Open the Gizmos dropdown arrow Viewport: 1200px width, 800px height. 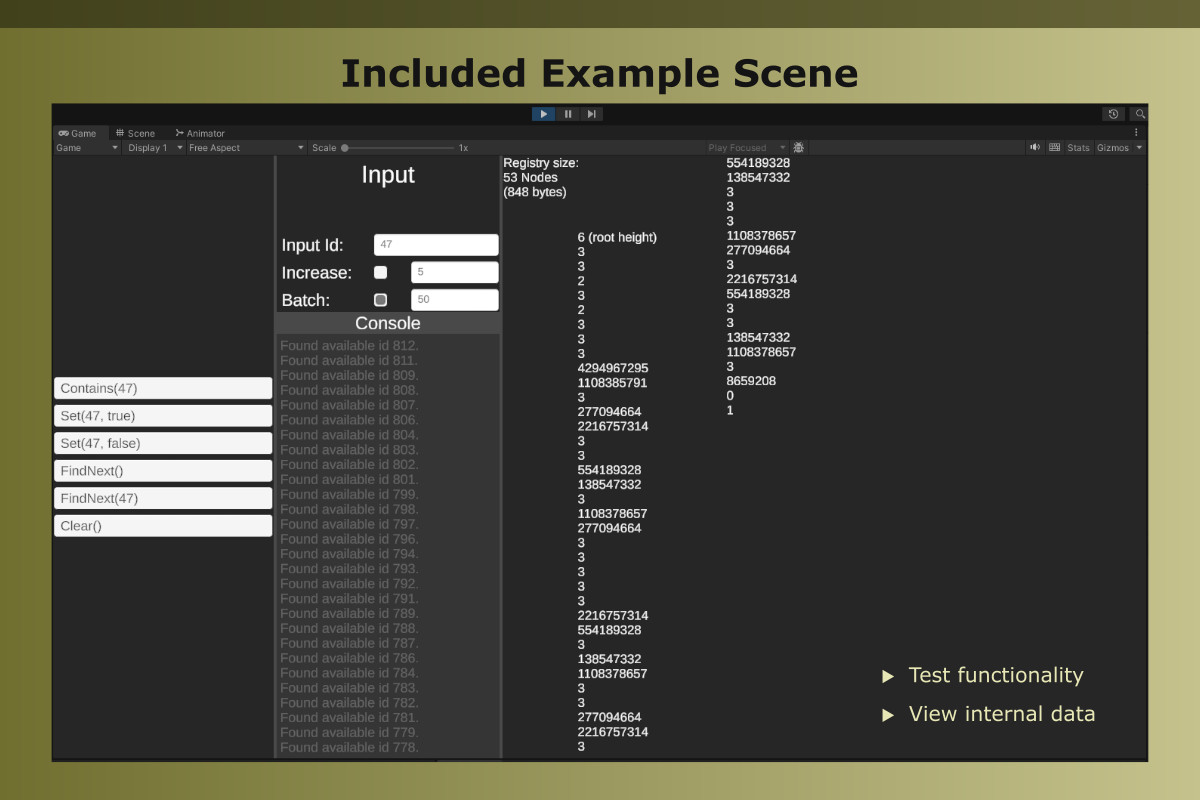click(1139, 148)
